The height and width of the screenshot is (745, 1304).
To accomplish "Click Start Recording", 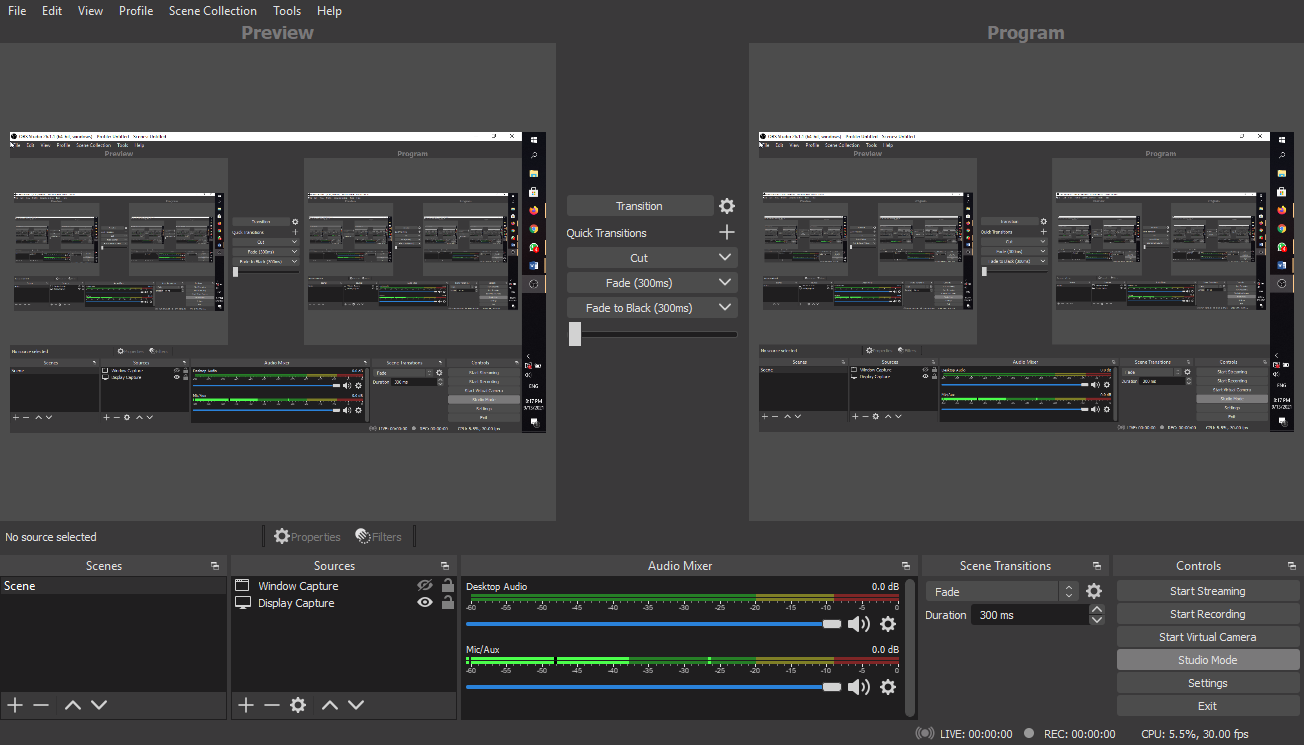I will click(1207, 613).
